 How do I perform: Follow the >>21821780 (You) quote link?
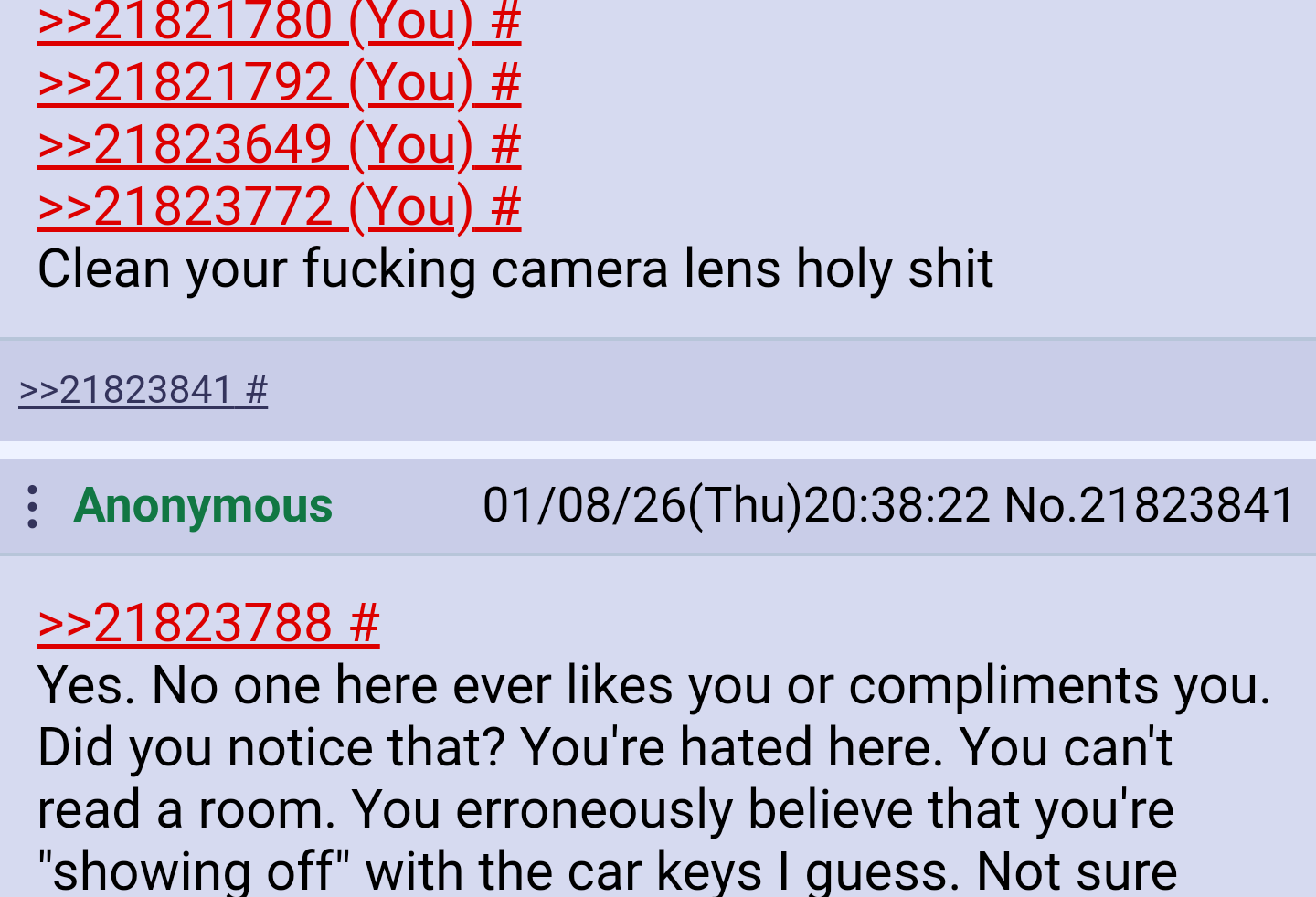coord(255,22)
